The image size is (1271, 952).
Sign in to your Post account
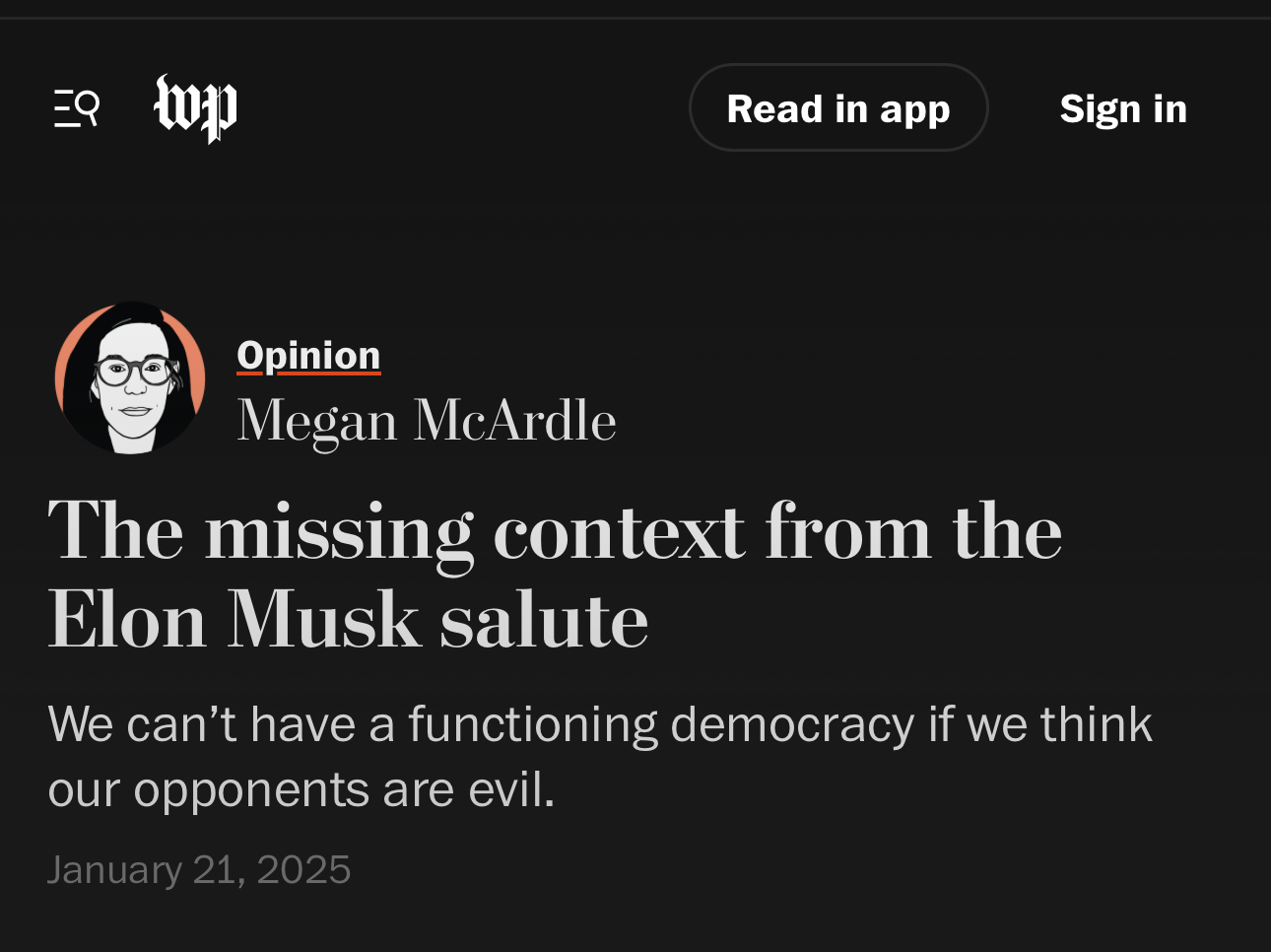tap(1123, 108)
